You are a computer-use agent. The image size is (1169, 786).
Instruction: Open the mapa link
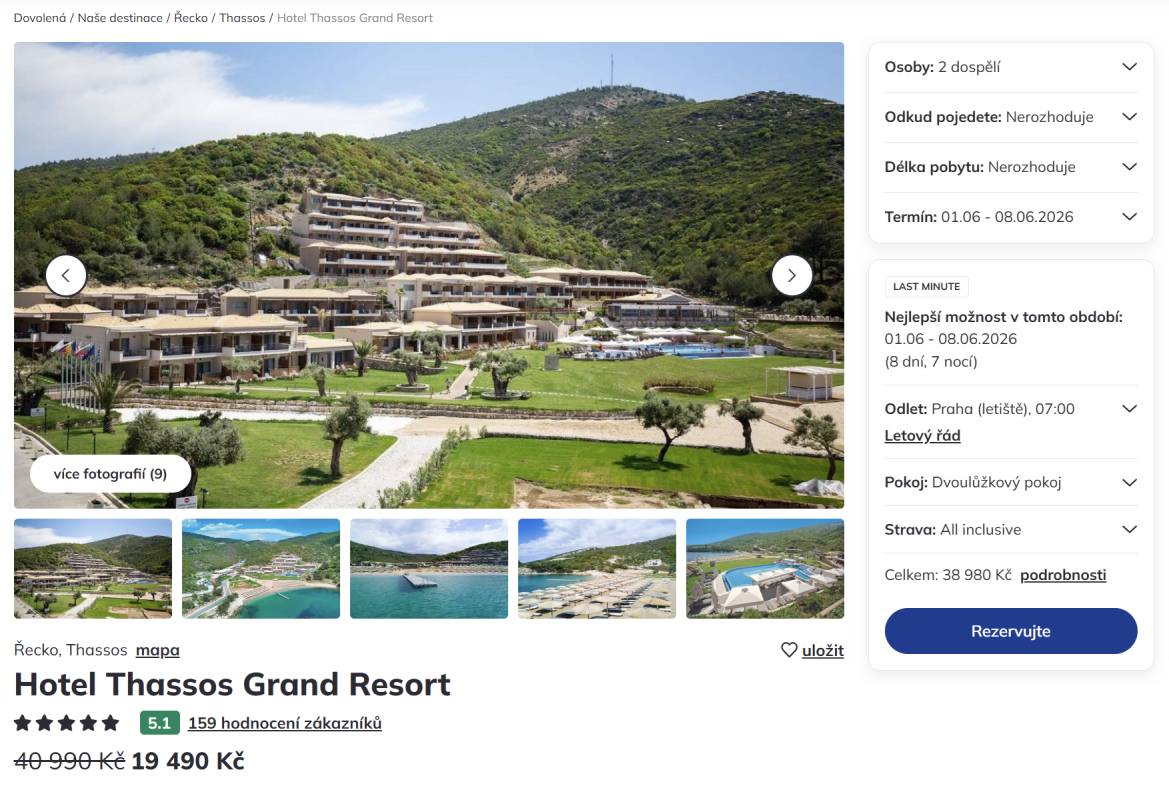(158, 650)
